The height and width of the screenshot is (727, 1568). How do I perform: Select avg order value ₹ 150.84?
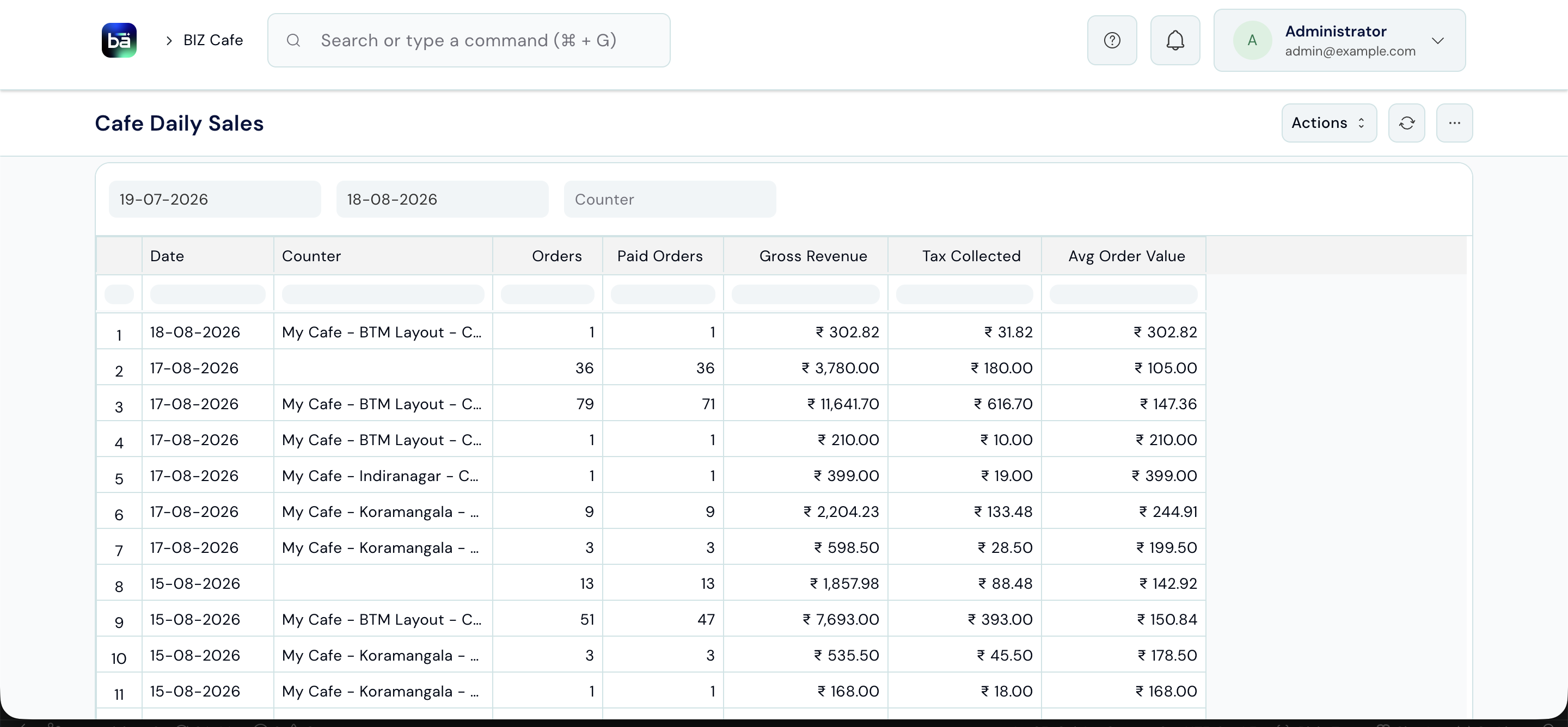click(1124, 619)
